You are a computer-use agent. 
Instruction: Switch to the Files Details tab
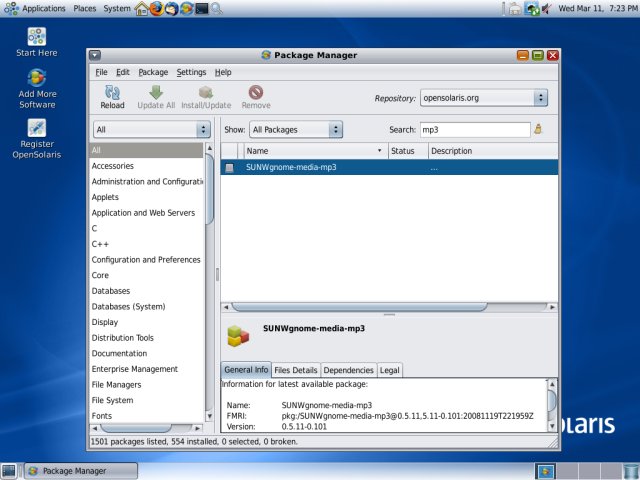click(x=296, y=370)
